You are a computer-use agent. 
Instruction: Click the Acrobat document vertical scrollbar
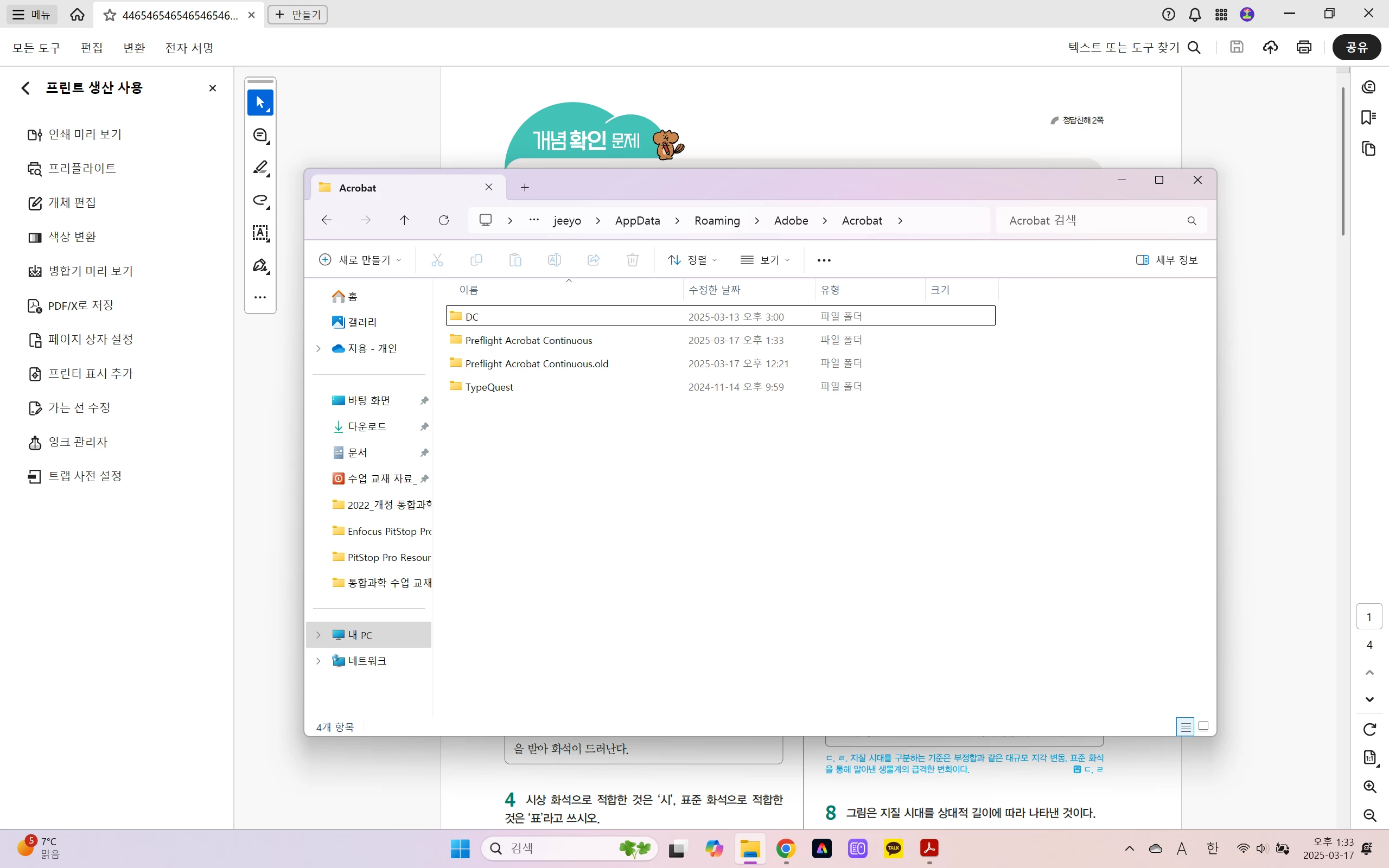(1342, 161)
